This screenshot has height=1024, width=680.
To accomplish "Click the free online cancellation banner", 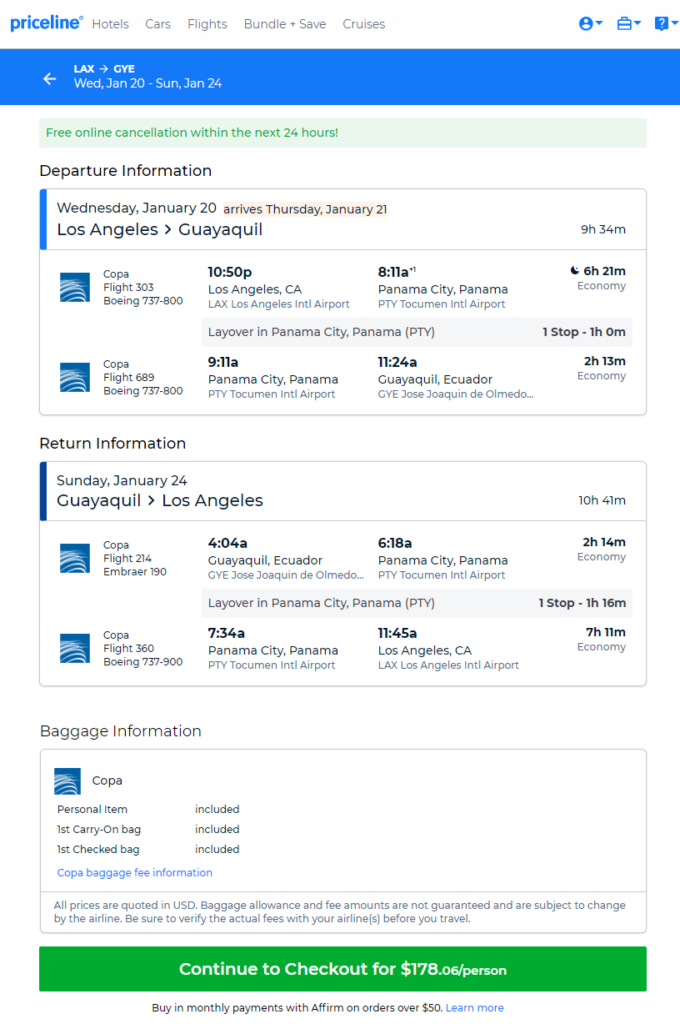I will (x=343, y=133).
